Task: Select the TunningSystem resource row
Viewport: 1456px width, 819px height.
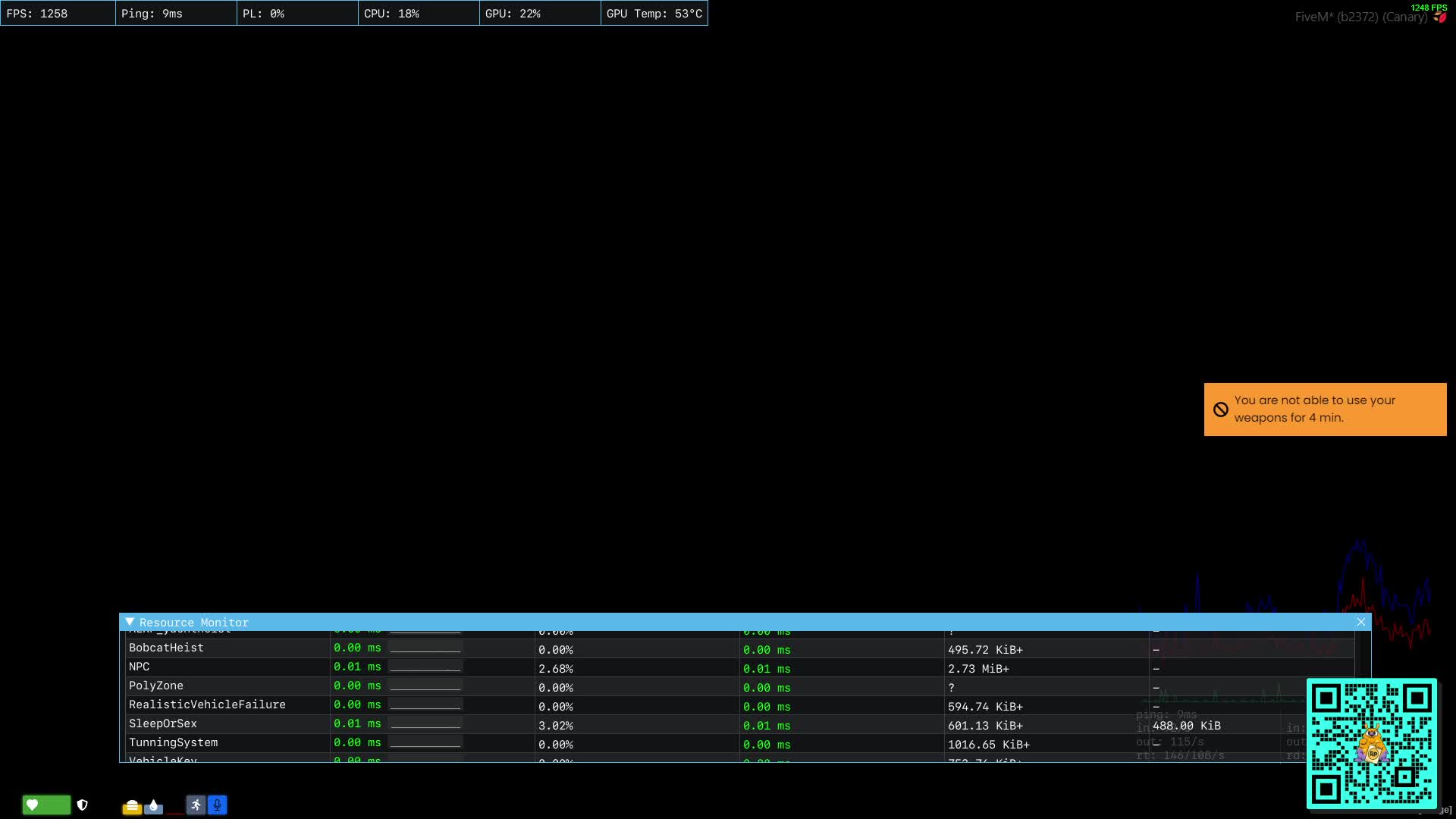Action: (x=173, y=743)
